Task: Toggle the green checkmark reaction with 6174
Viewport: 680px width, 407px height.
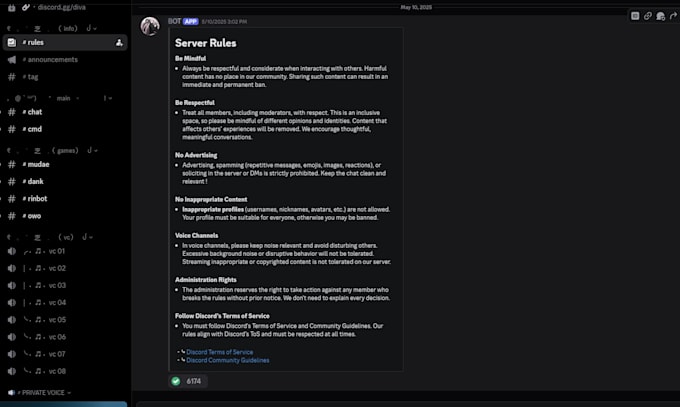Action: 187,381
